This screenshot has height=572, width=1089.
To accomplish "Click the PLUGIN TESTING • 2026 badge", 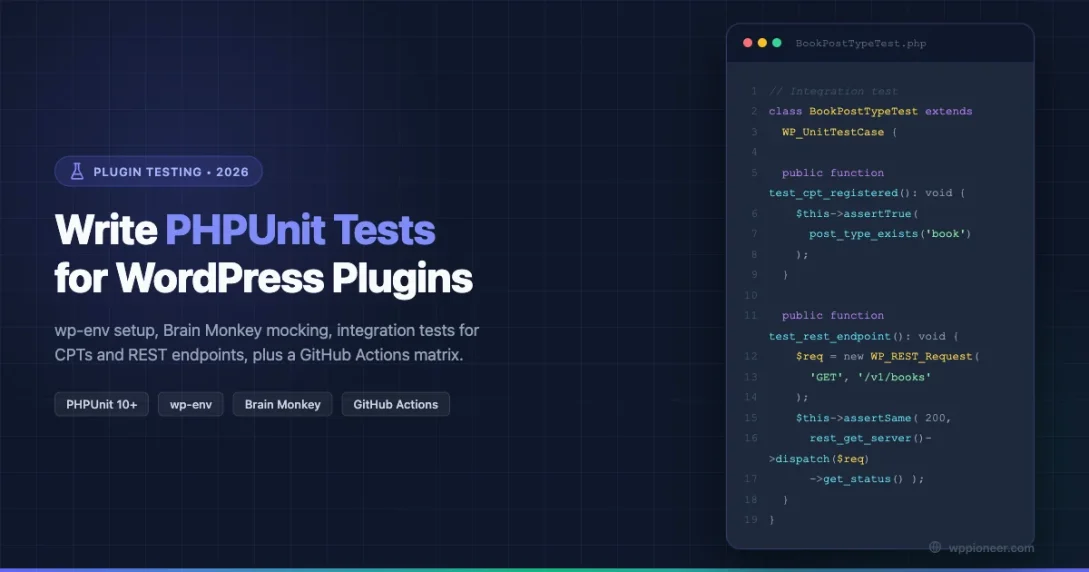I will (x=158, y=171).
